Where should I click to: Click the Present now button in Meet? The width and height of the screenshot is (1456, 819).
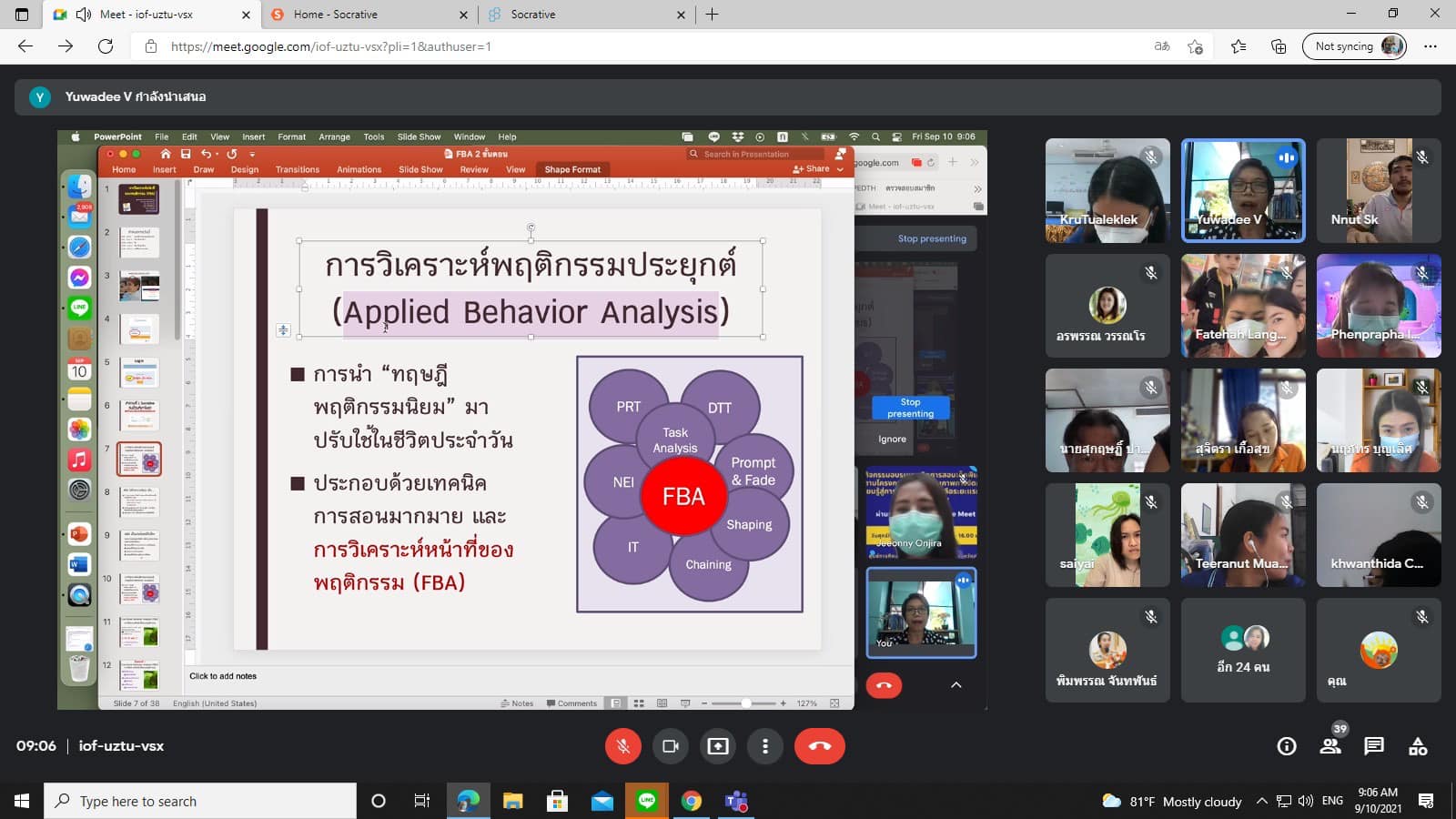tap(718, 746)
